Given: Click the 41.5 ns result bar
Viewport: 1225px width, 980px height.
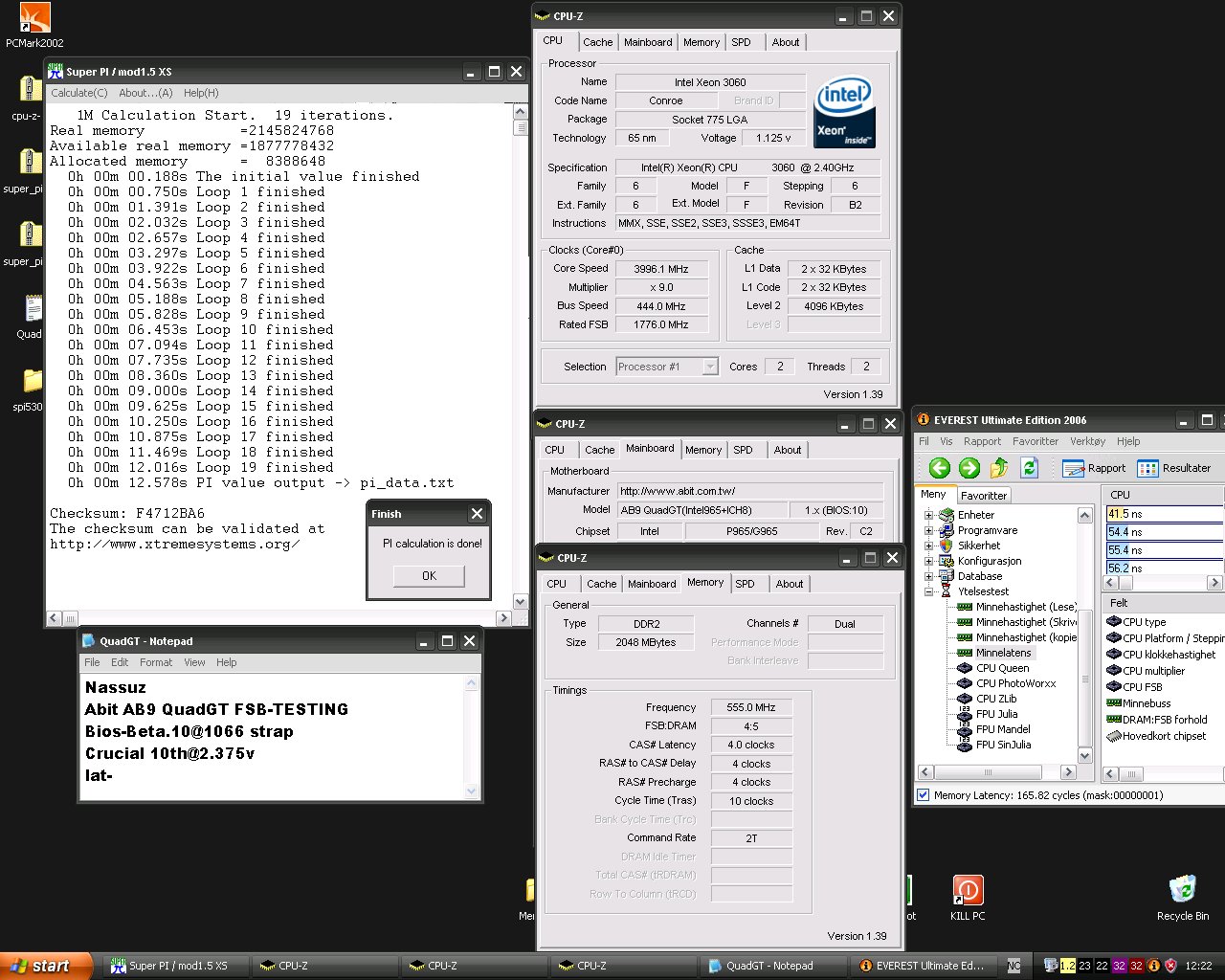Looking at the screenshot, I should 1164,514.
